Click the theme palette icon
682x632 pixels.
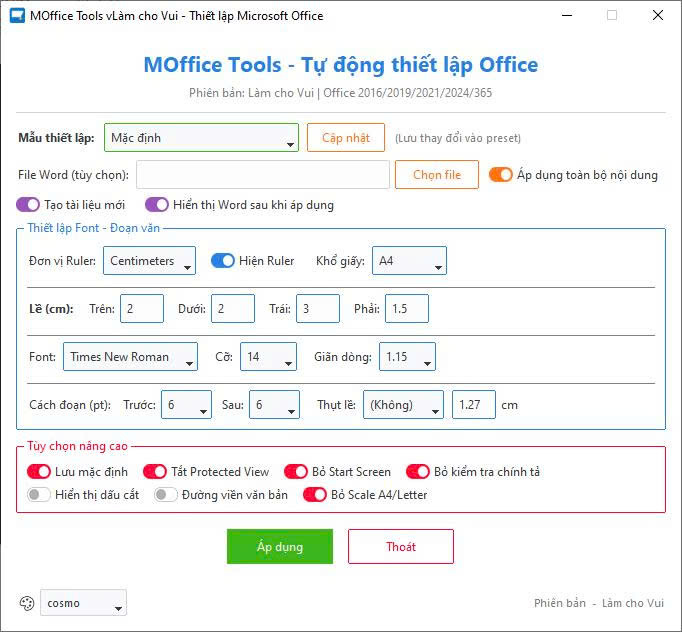(26, 603)
